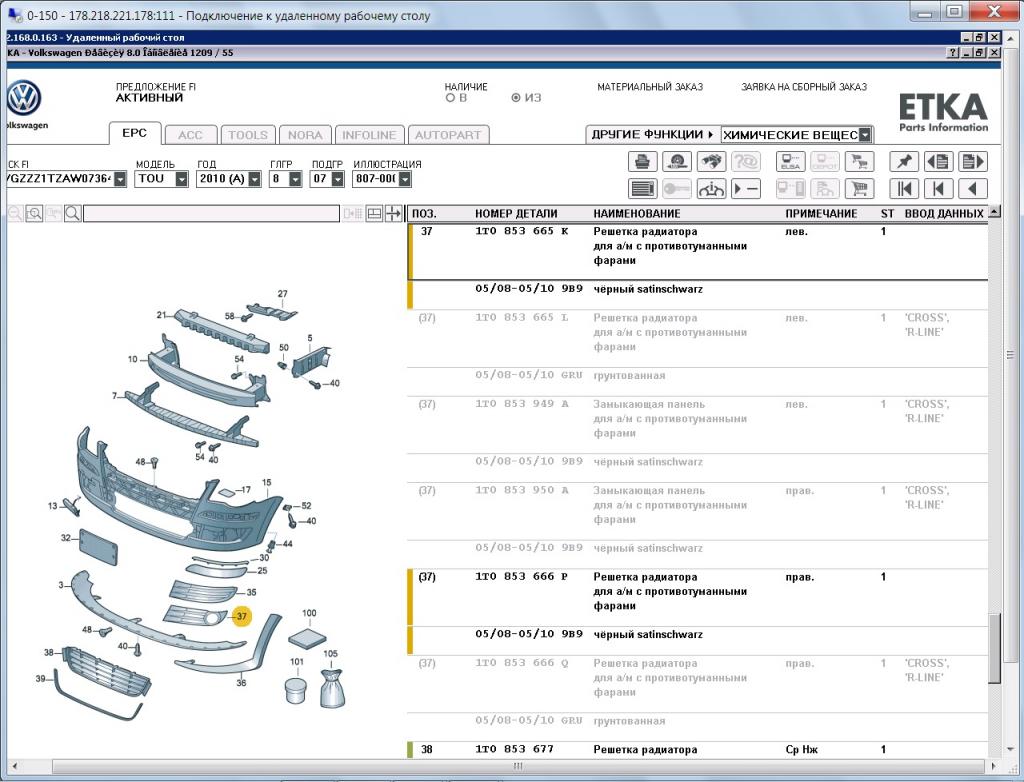This screenshot has width=1024, height=782.
Task: Switch to the EPC tab
Action: click(x=135, y=133)
